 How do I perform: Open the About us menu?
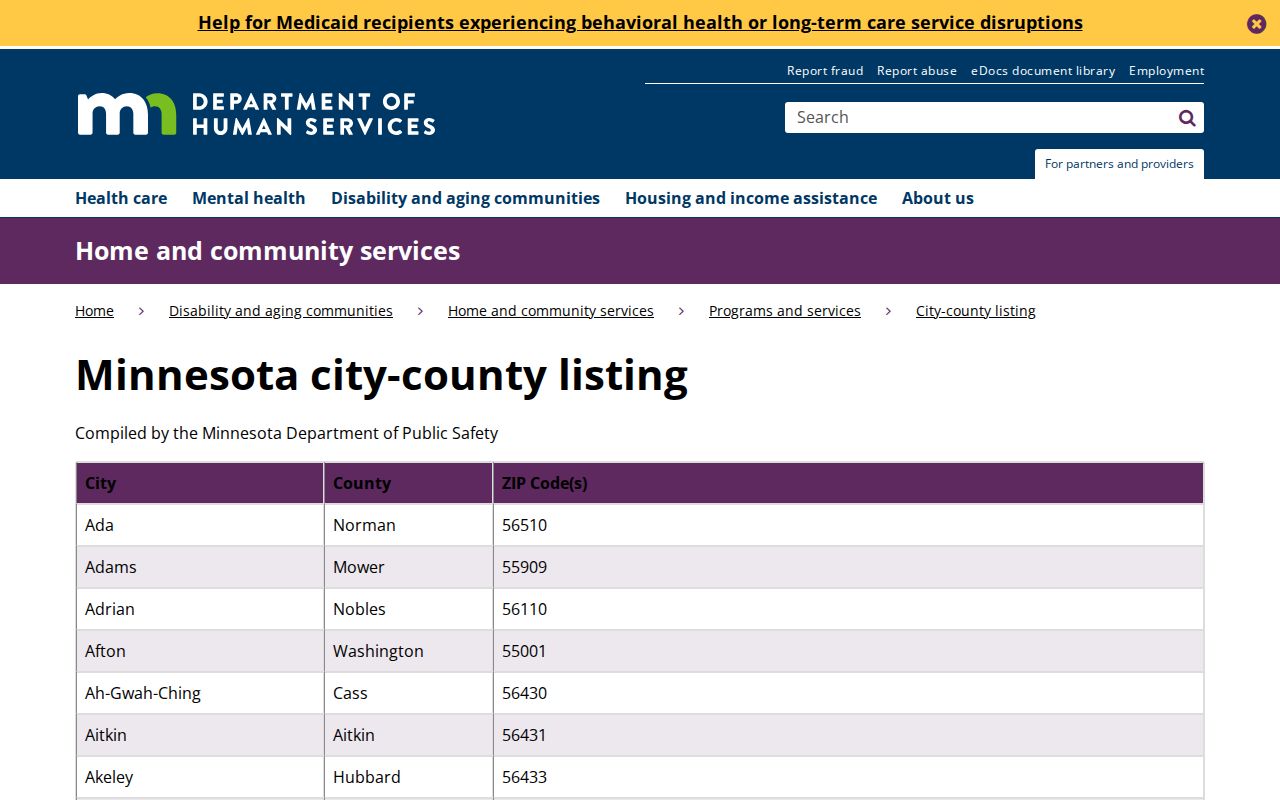938,198
